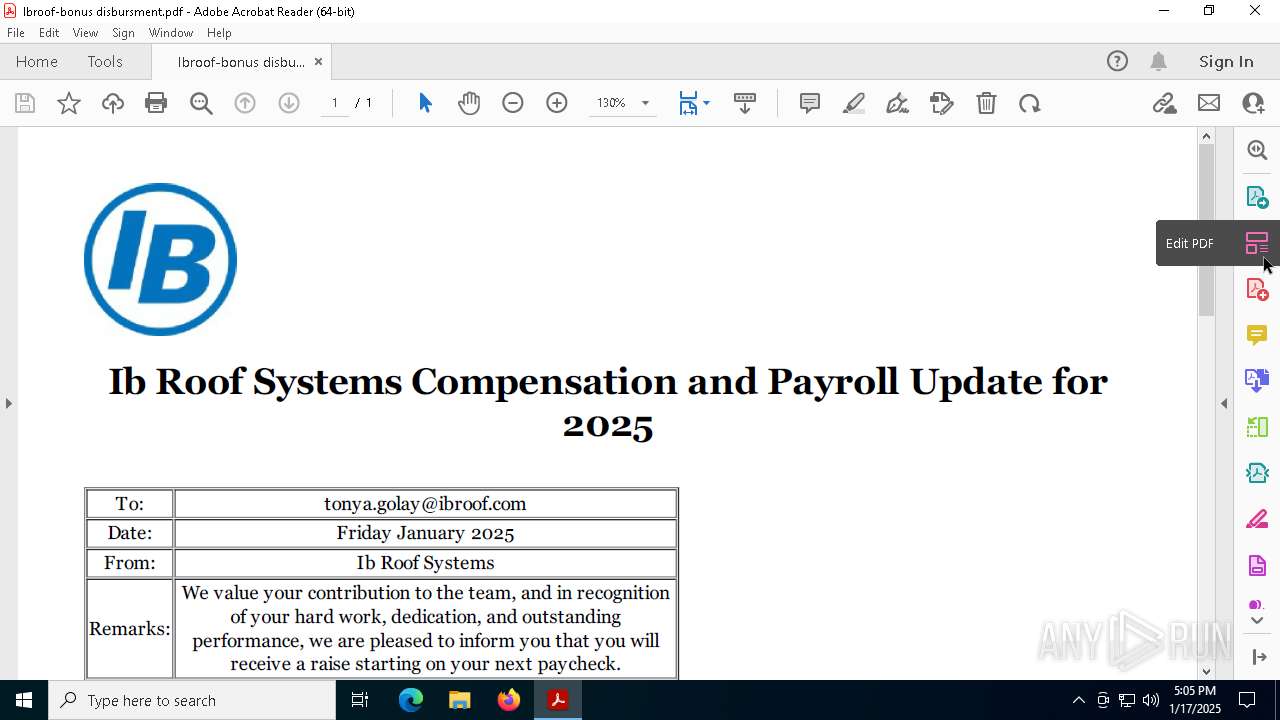
Task: Click scroll down arrow on scrollbar
Action: click(1206, 671)
